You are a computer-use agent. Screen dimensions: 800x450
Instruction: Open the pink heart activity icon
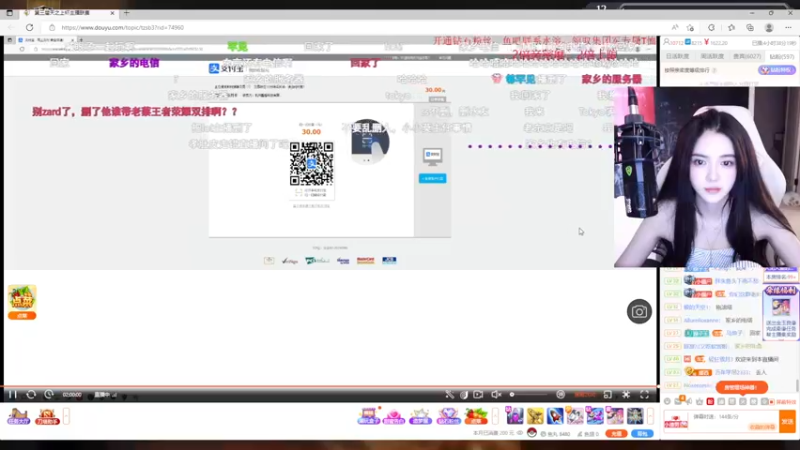coord(394,416)
